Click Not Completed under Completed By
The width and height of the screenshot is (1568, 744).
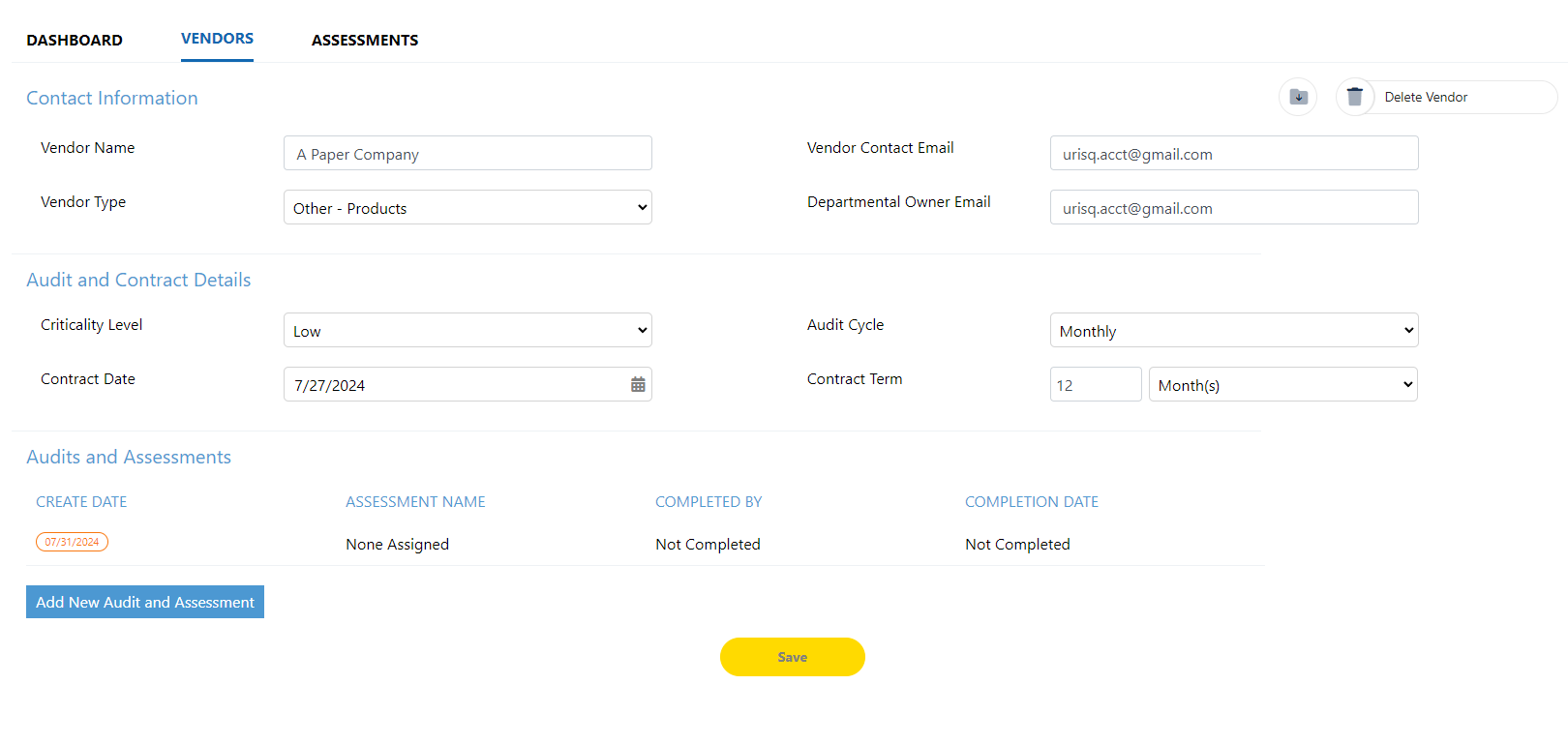pyautogui.click(x=708, y=545)
